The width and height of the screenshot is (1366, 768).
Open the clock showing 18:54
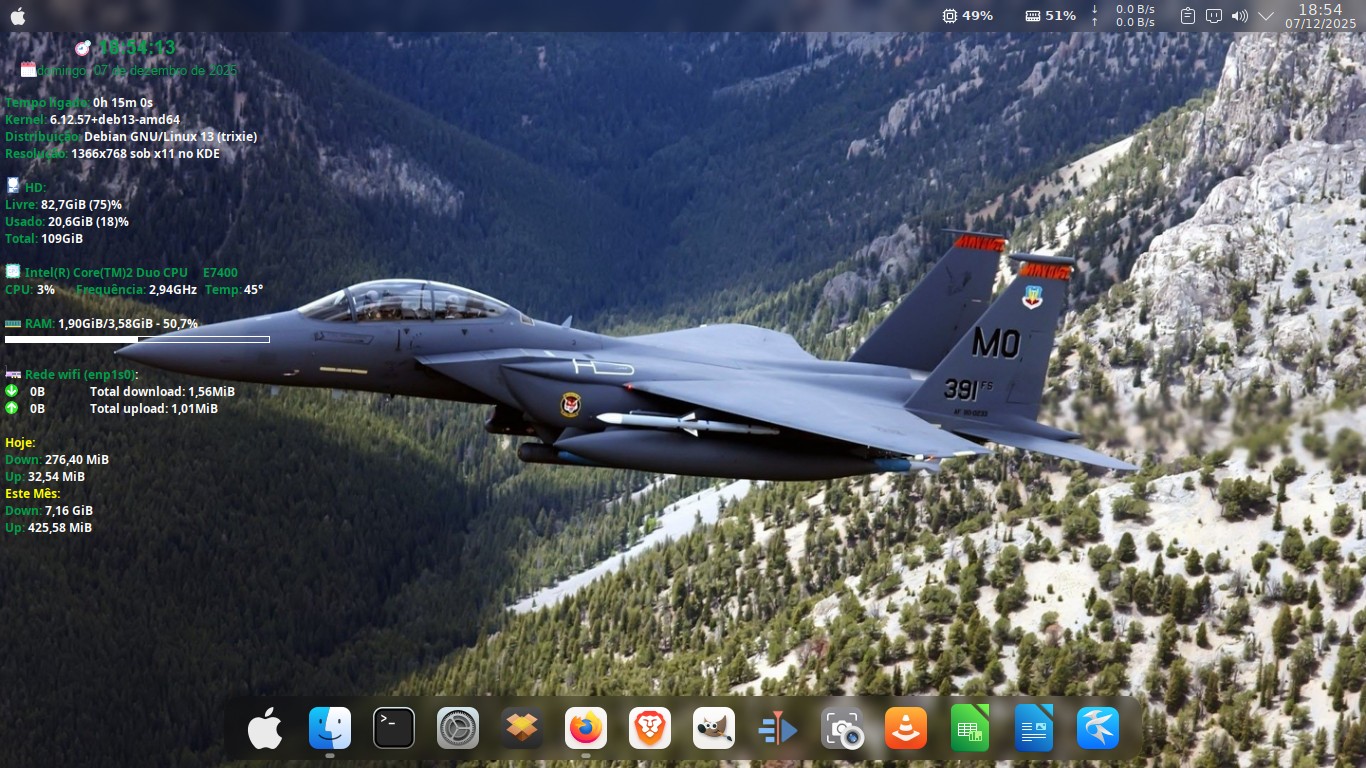(x=1320, y=16)
